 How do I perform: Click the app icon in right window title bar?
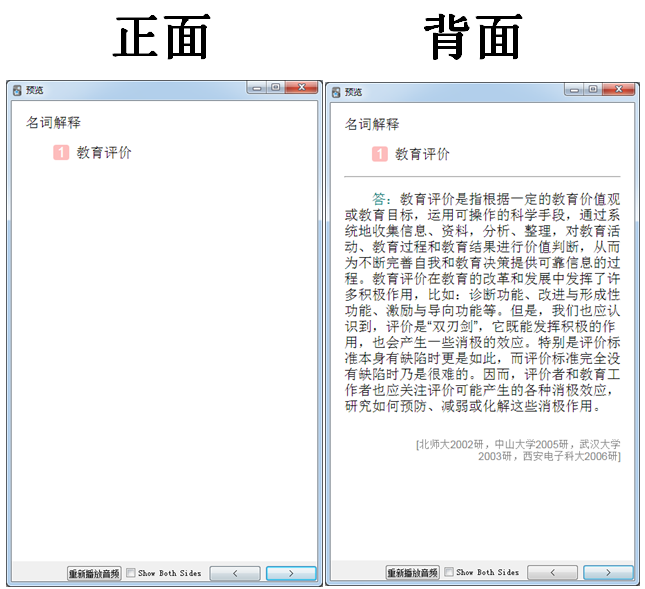click(x=336, y=92)
